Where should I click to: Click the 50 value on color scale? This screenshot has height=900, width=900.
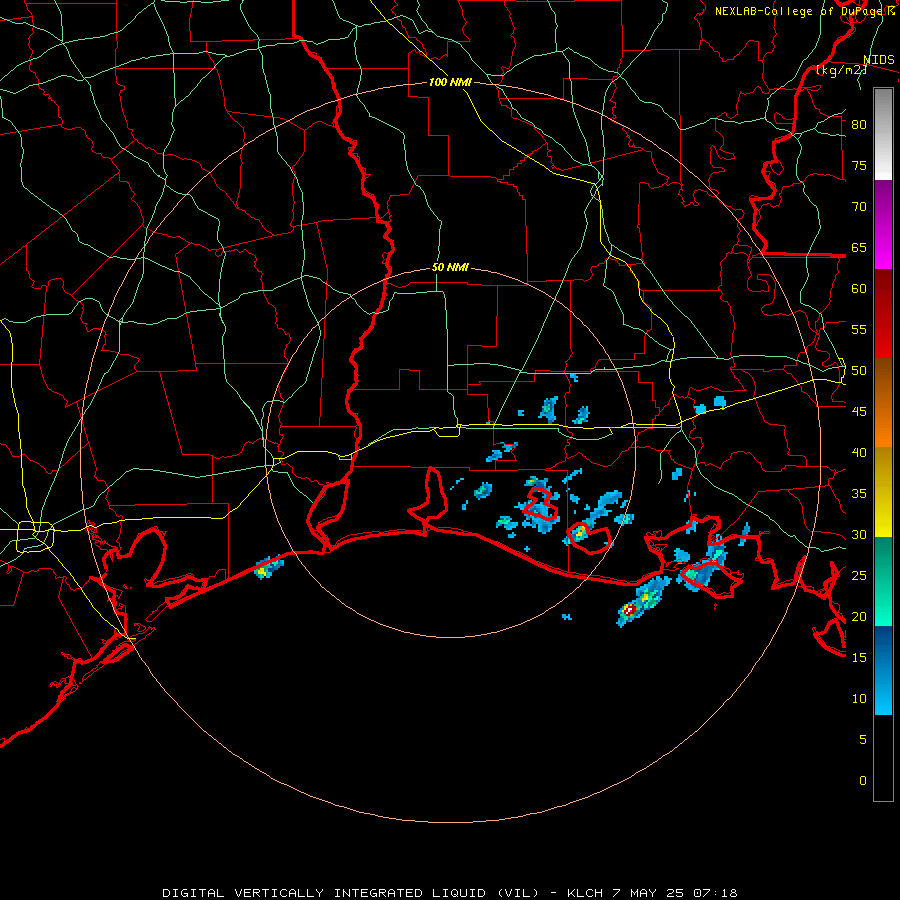pyautogui.click(x=859, y=371)
